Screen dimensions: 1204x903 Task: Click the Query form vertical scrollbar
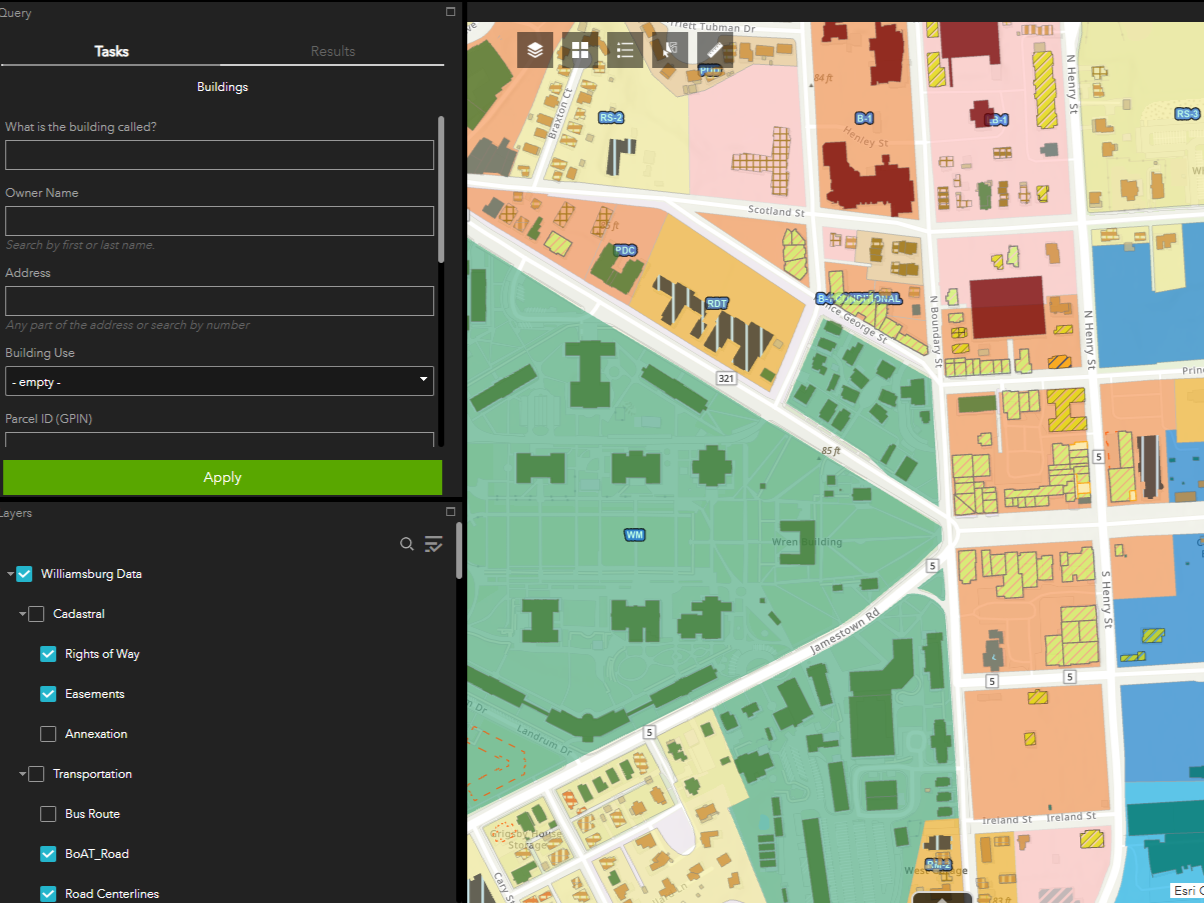pos(440,188)
